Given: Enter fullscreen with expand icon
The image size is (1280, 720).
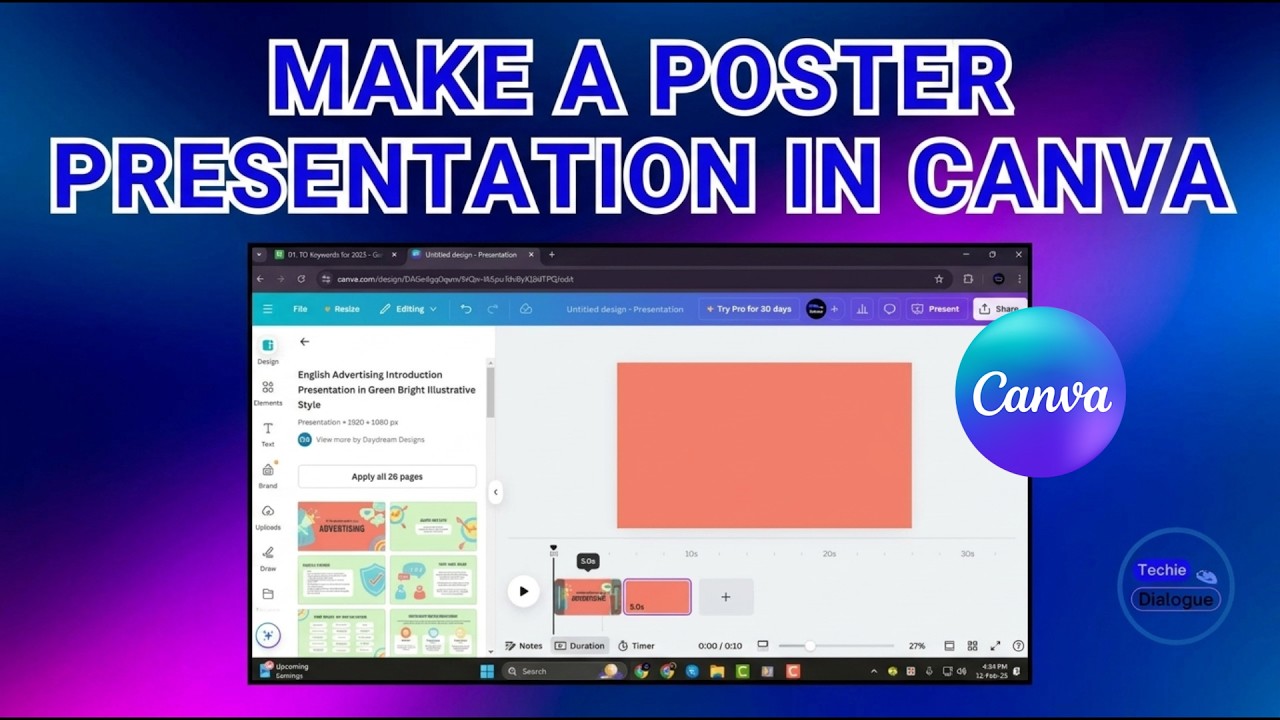Looking at the screenshot, I should (x=995, y=646).
